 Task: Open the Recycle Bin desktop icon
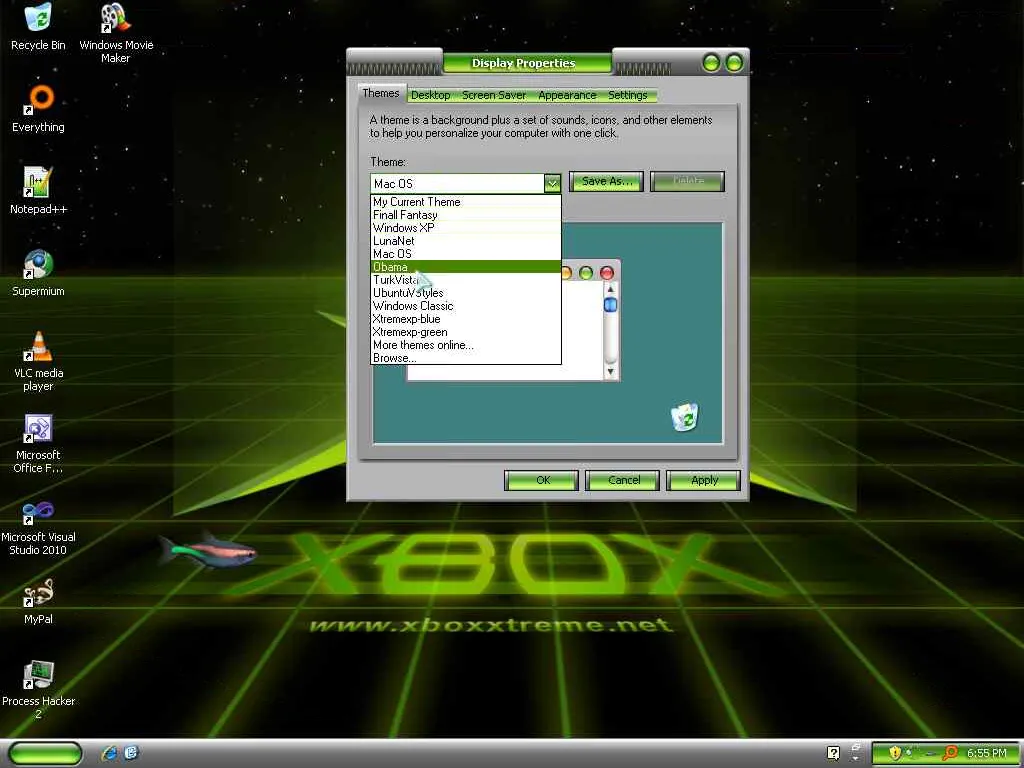coord(38,26)
